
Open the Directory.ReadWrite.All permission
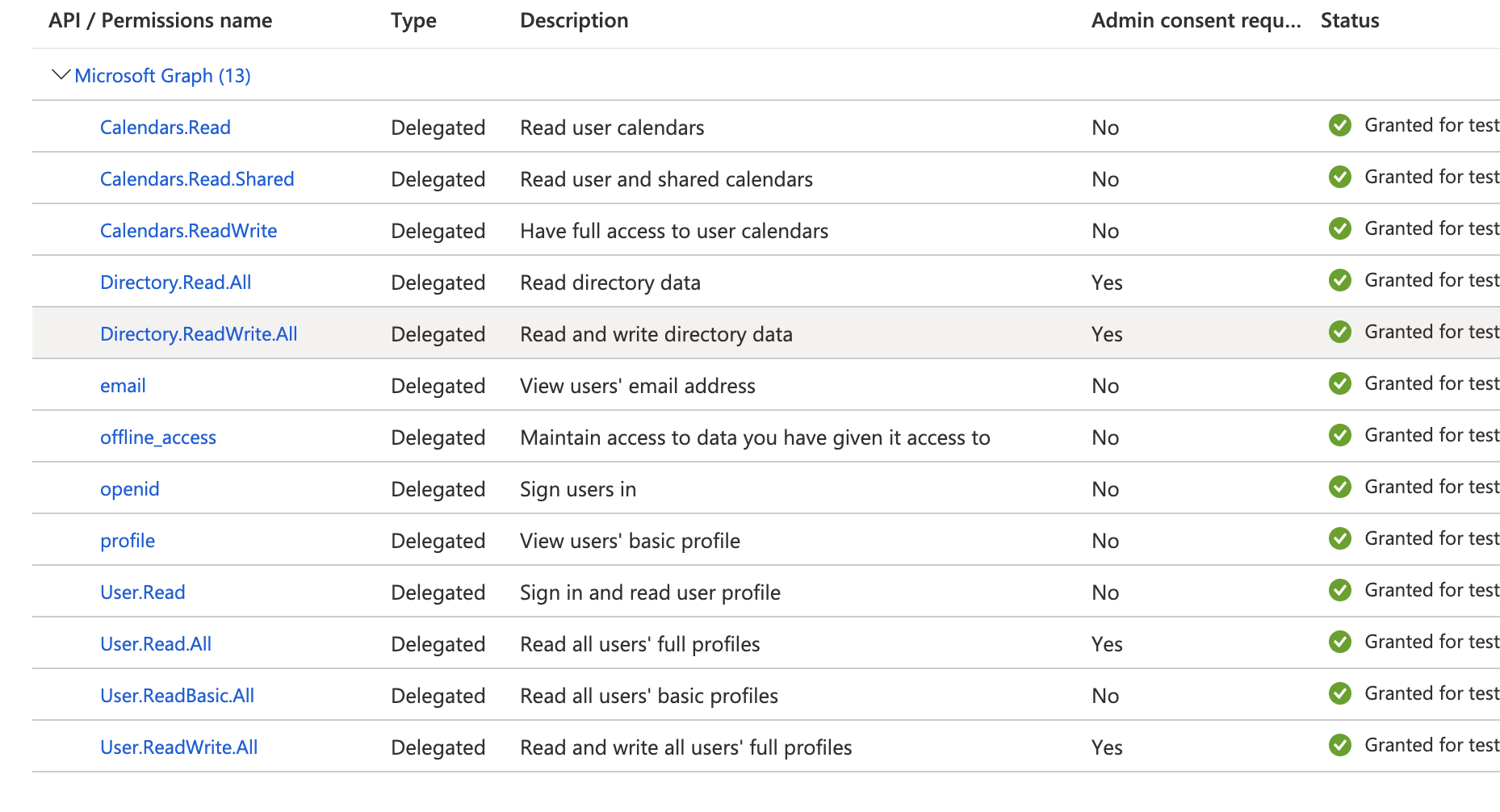[x=199, y=334]
